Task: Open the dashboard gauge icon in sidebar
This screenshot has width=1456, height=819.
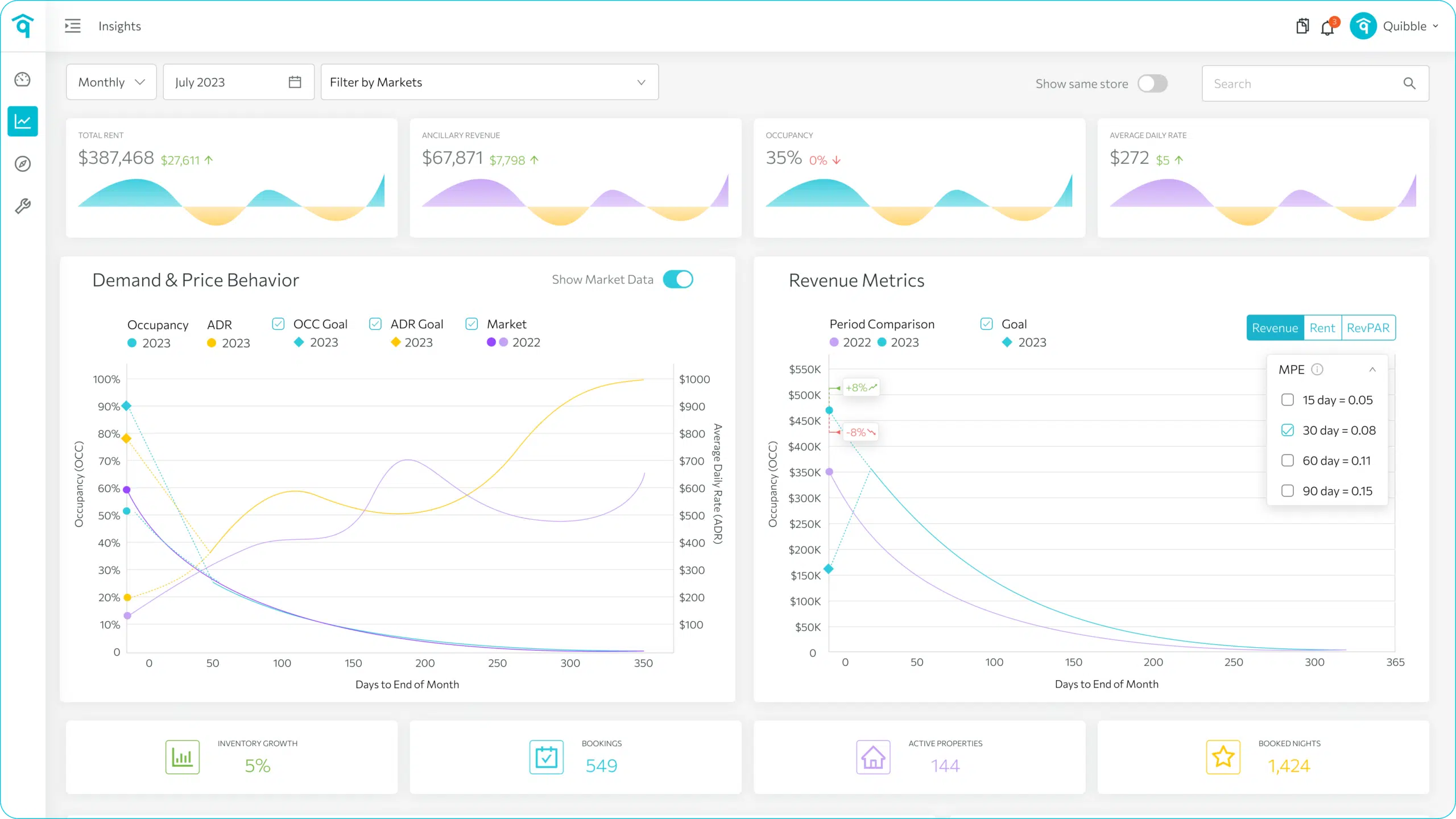Action: [x=23, y=80]
